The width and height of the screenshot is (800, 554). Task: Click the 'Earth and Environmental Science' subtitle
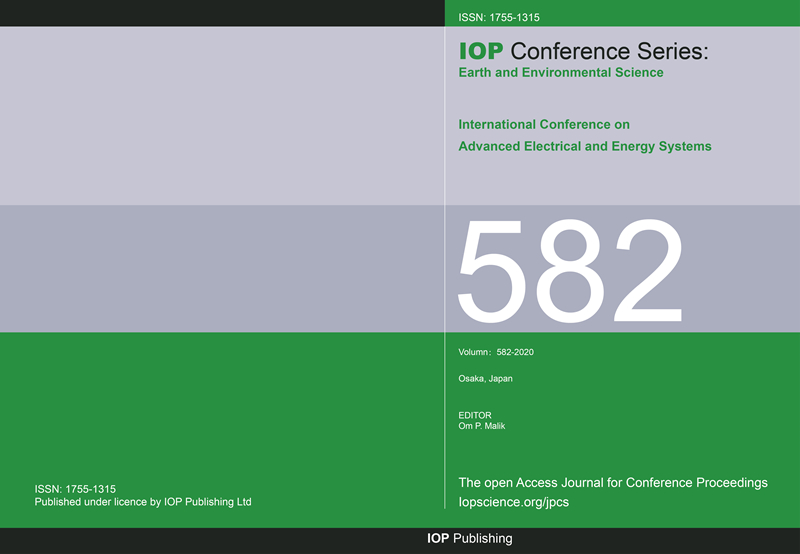click(x=560, y=72)
